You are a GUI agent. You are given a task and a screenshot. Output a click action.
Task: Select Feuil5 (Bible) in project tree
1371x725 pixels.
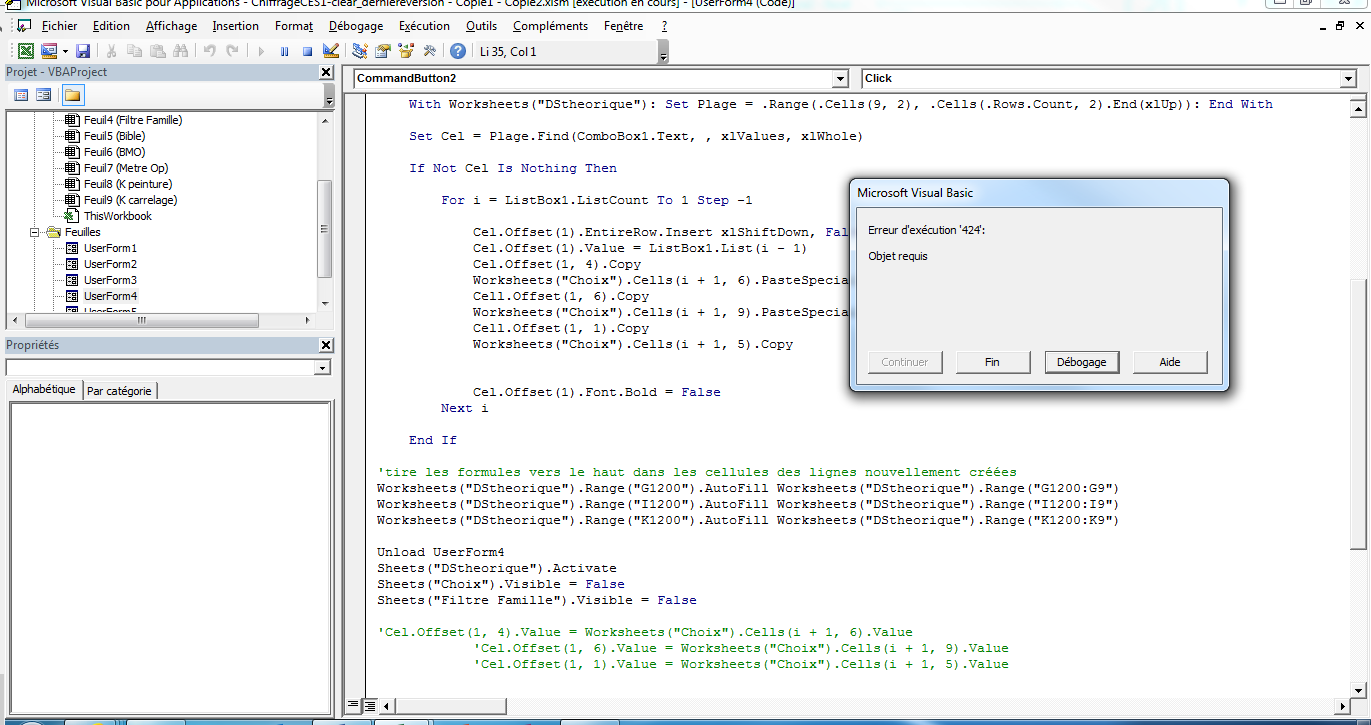pos(114,136)
